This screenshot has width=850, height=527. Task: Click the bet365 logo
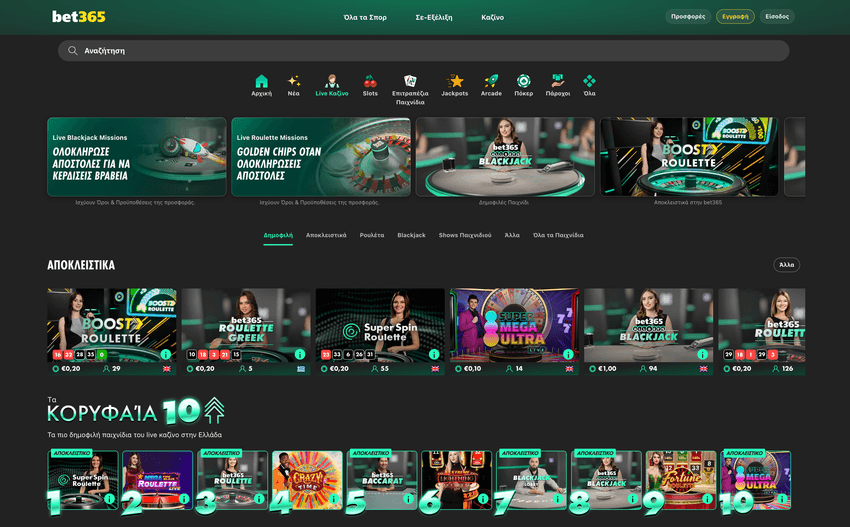coord(79,17)
